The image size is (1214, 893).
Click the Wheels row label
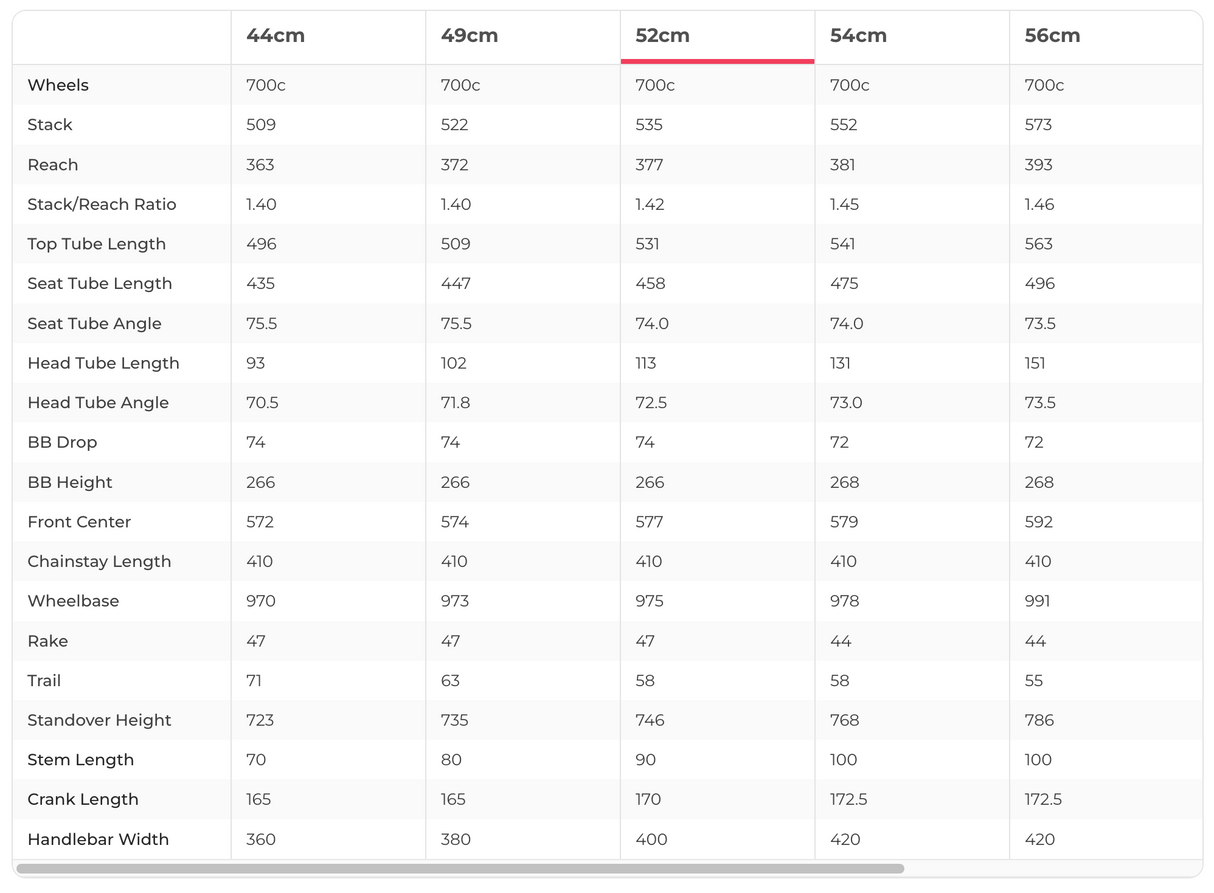(x=58, y=85)
